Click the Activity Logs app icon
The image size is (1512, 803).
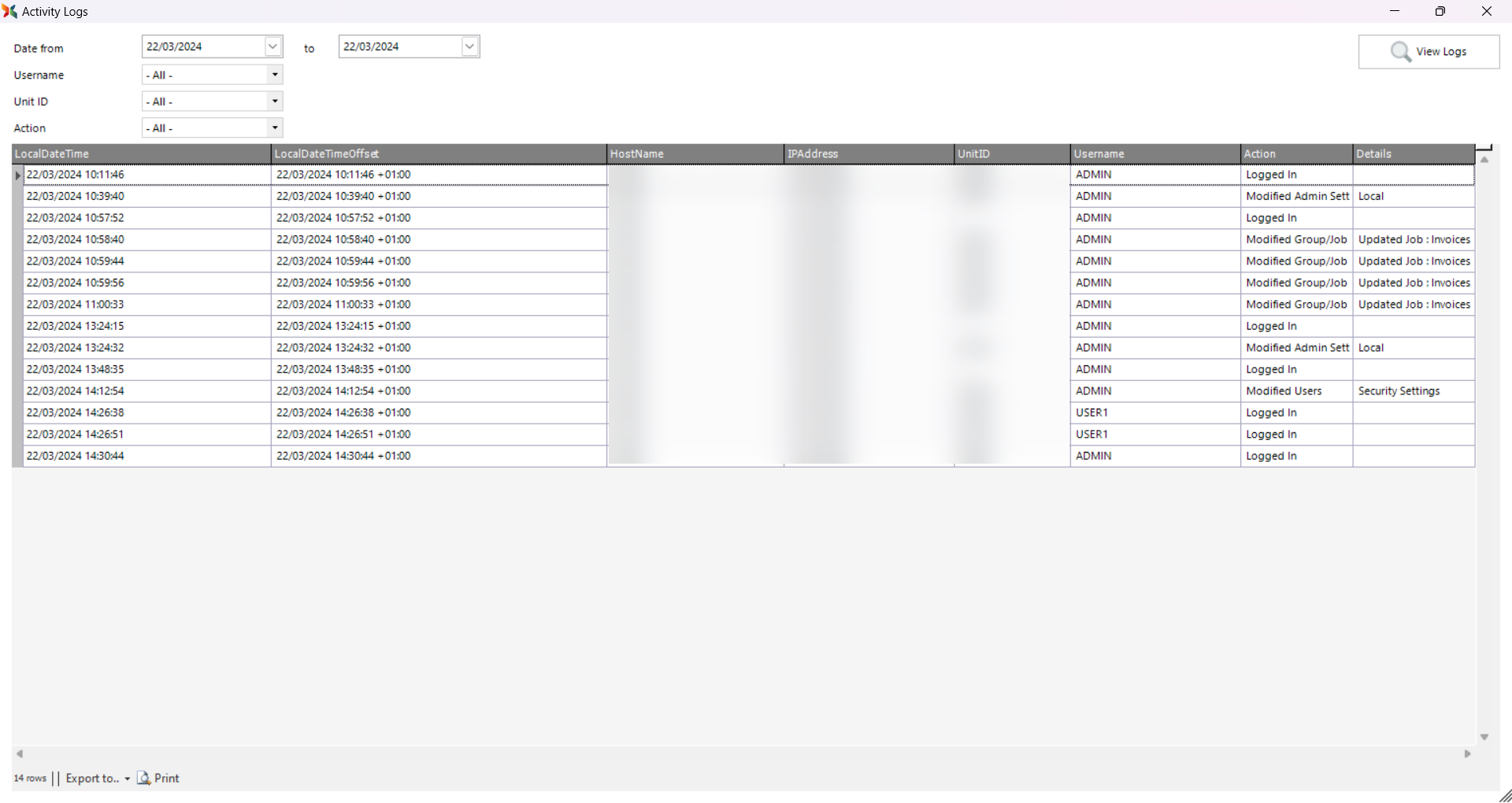(10, 12)
